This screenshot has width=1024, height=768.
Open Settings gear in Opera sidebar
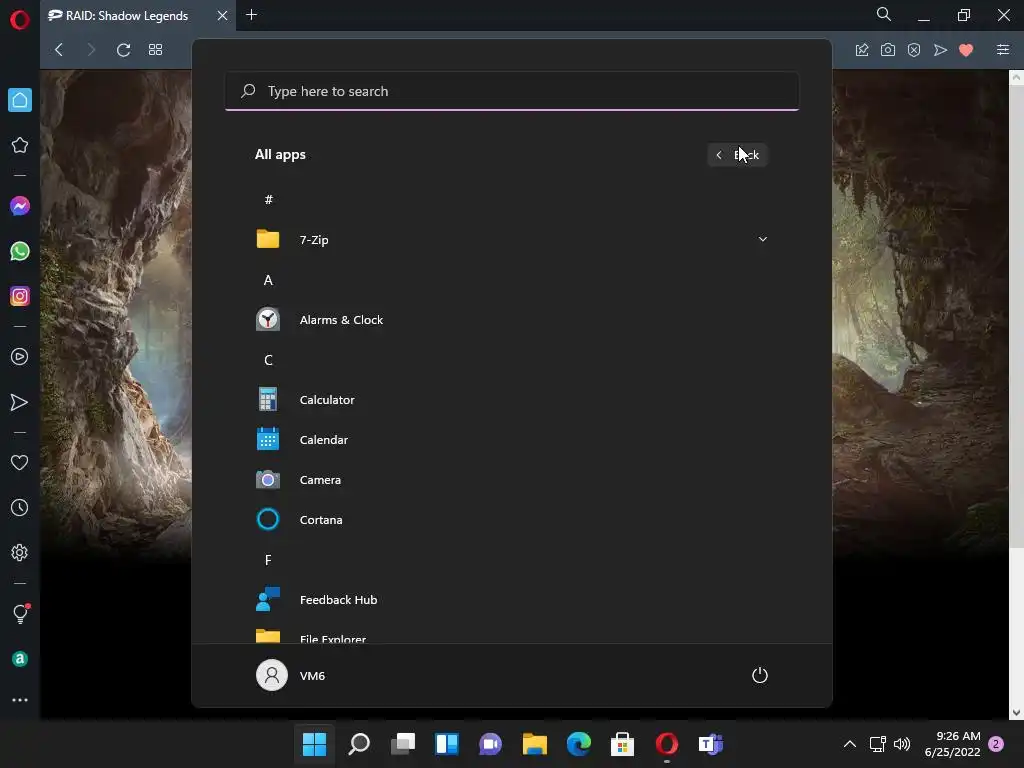pyautogui.click(x=20, y=552)
